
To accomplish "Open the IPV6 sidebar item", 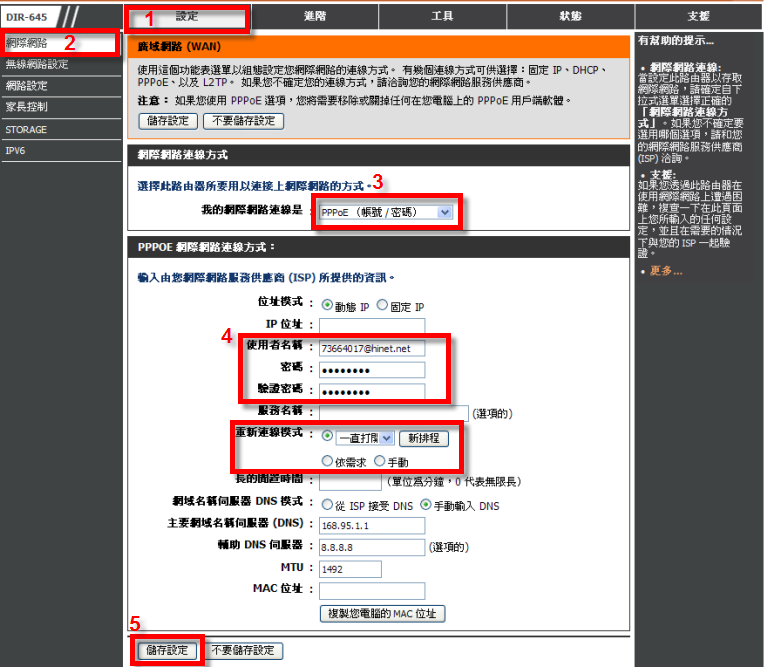I will click(16, 151).
